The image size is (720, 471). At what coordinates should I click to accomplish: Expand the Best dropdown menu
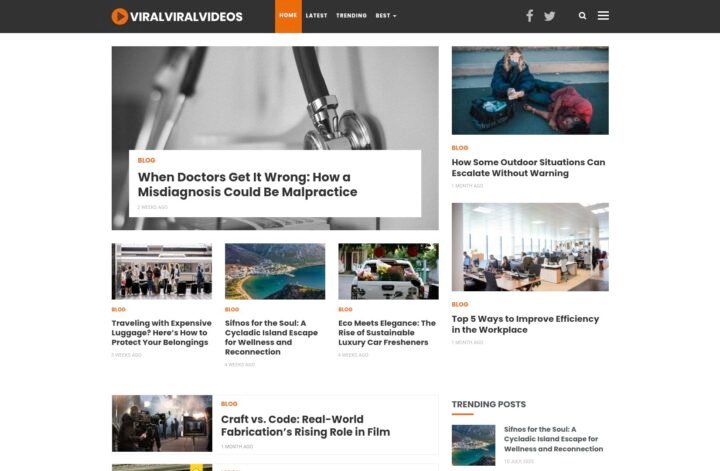point(386,16)
